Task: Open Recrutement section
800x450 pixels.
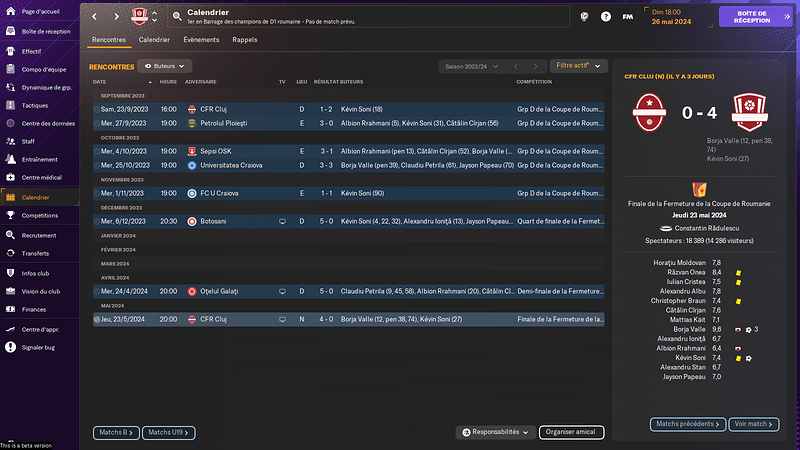Action: (40, 235)
